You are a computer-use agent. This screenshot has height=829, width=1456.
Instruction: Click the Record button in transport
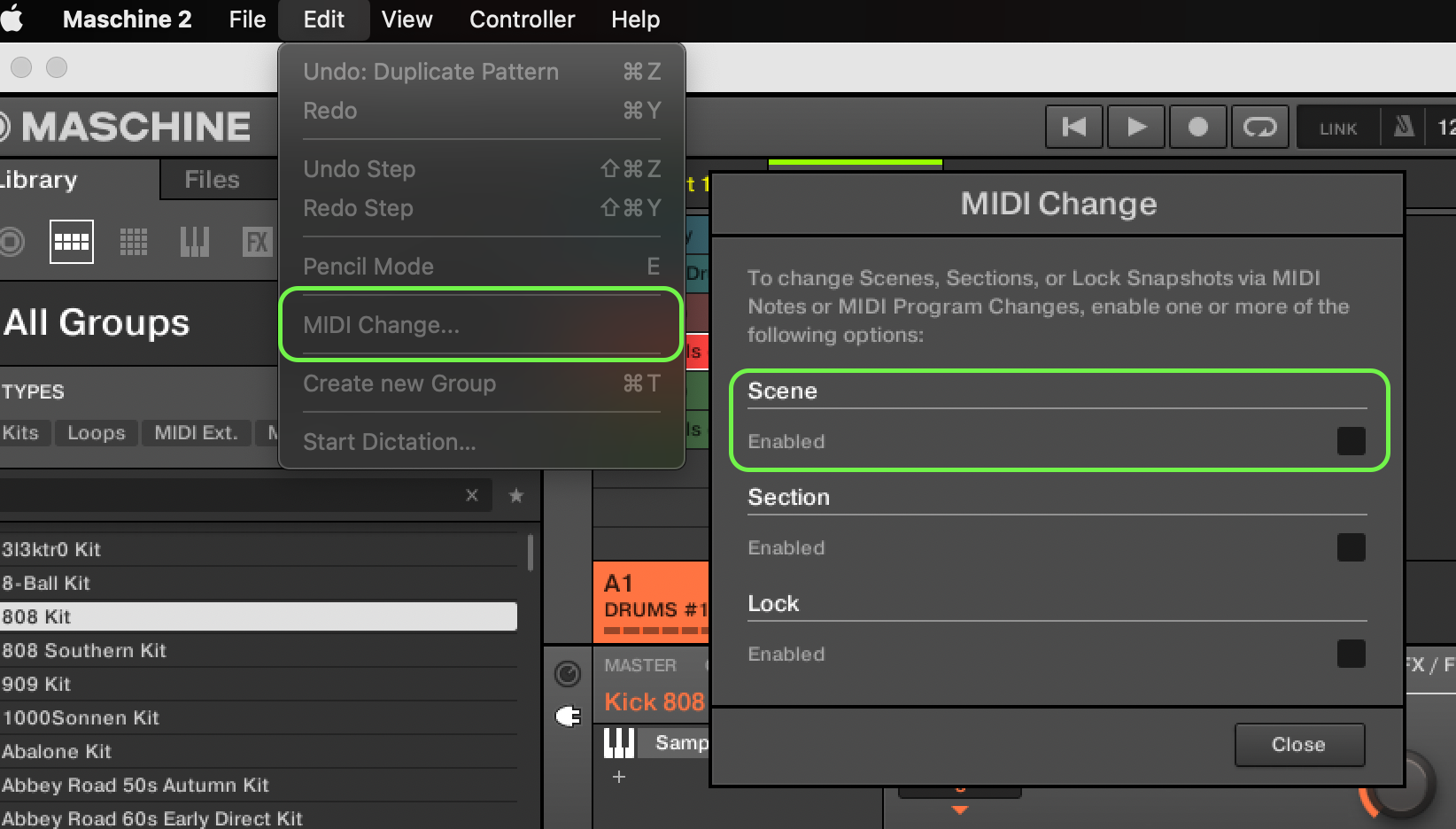(1197, 128)
